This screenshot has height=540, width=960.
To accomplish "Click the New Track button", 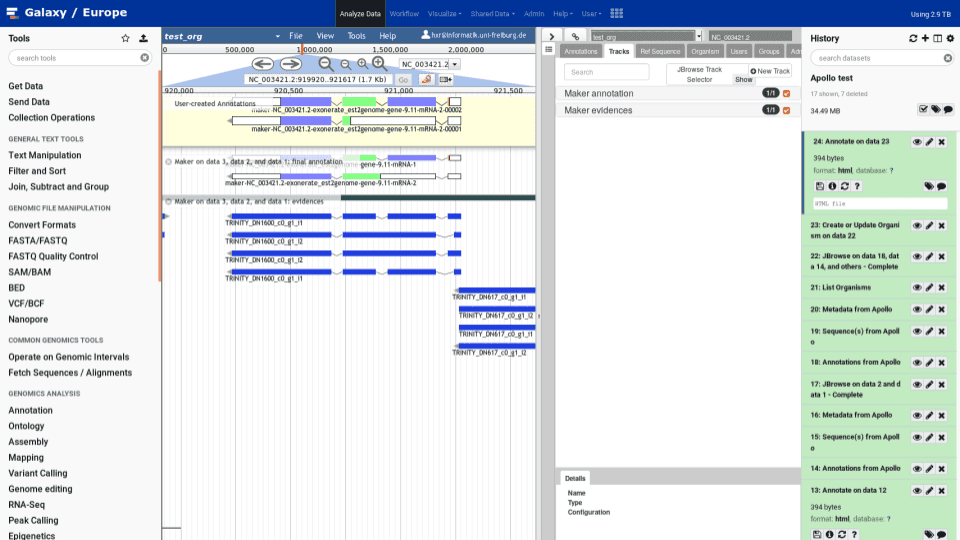I will 770,71.
